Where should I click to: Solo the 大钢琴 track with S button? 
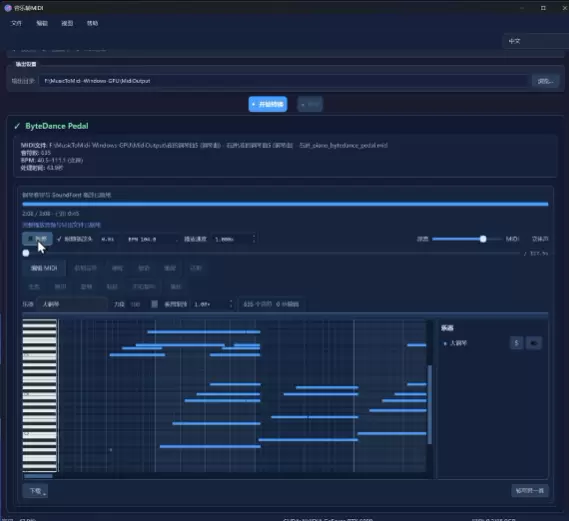(516, 343)
